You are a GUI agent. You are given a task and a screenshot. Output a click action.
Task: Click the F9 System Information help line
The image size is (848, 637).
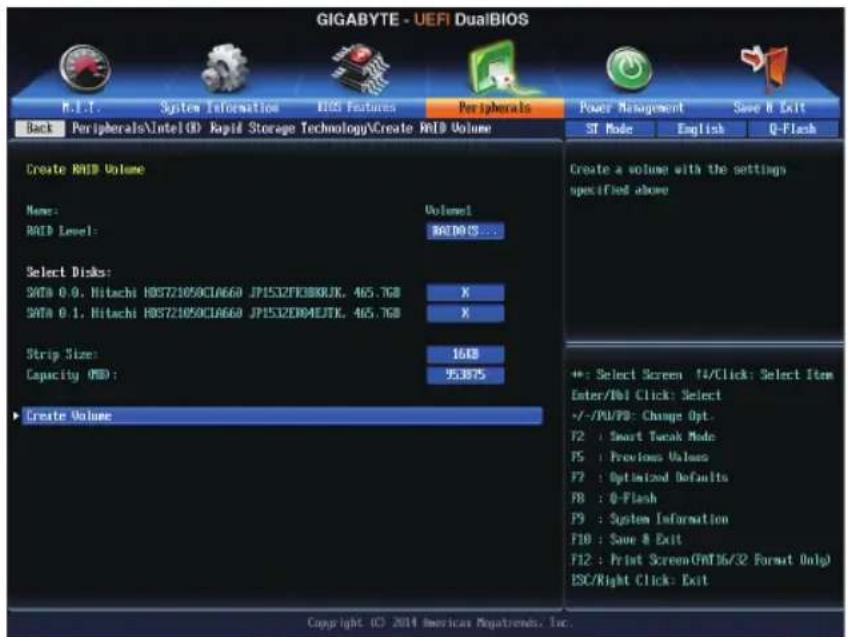pos(650,519)
